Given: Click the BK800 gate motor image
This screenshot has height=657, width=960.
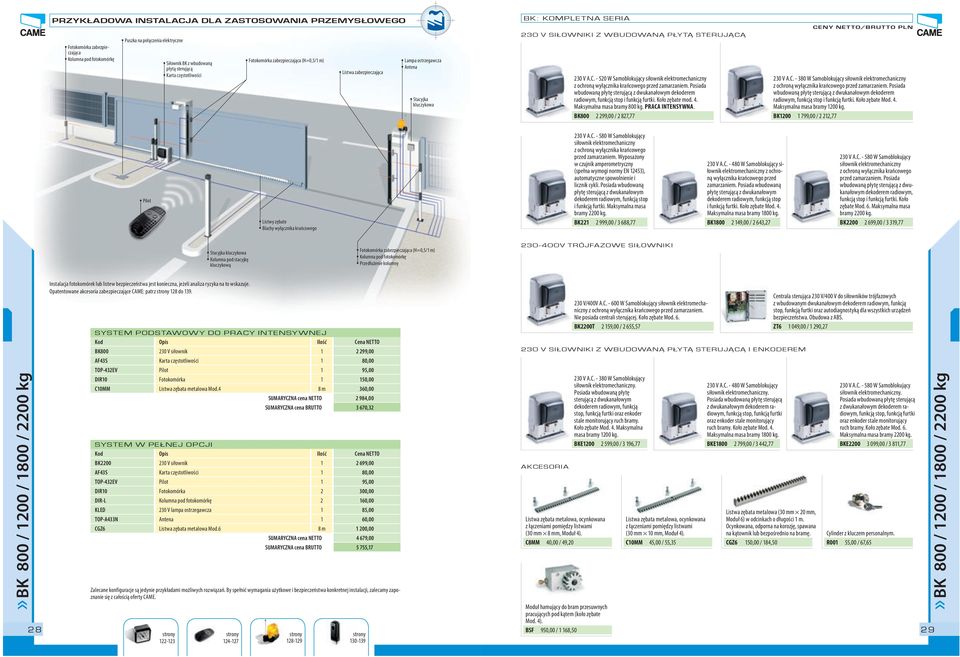Looking at the screenshot, I should point(547,91).
